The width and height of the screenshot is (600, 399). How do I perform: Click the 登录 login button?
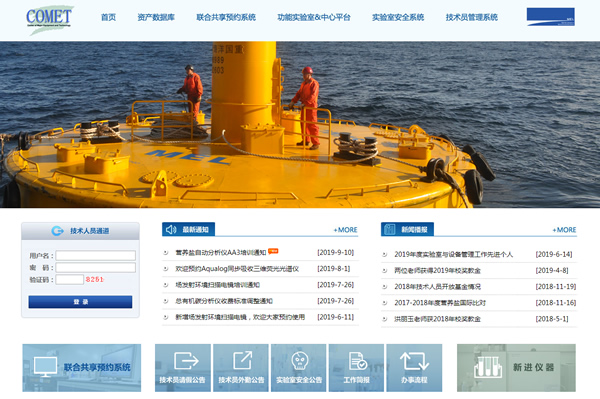[x=80, y=302]
